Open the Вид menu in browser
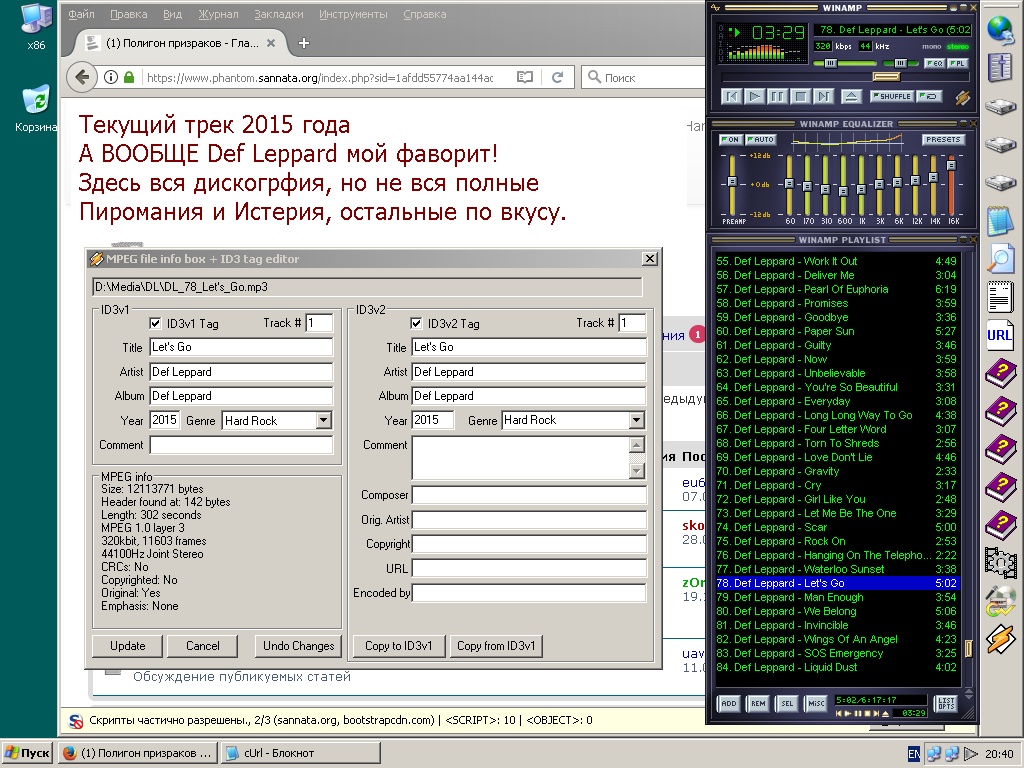 pos(172,14)
